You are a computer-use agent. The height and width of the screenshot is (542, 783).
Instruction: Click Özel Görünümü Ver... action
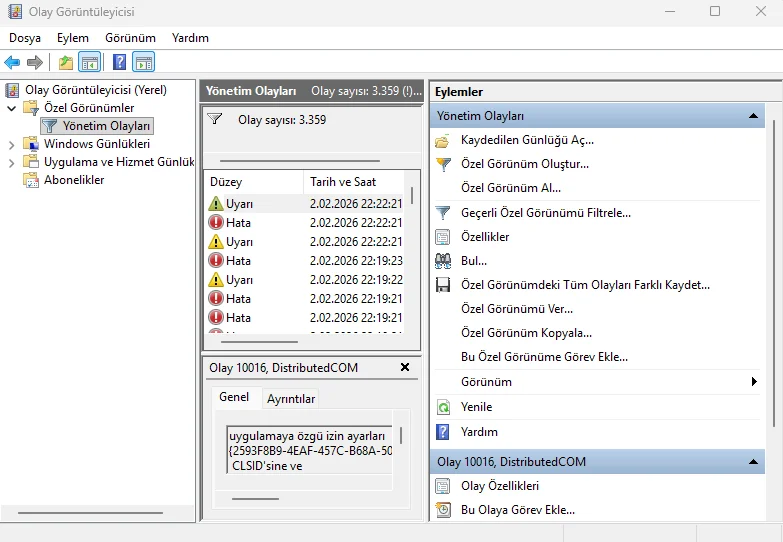click(517, 309)
